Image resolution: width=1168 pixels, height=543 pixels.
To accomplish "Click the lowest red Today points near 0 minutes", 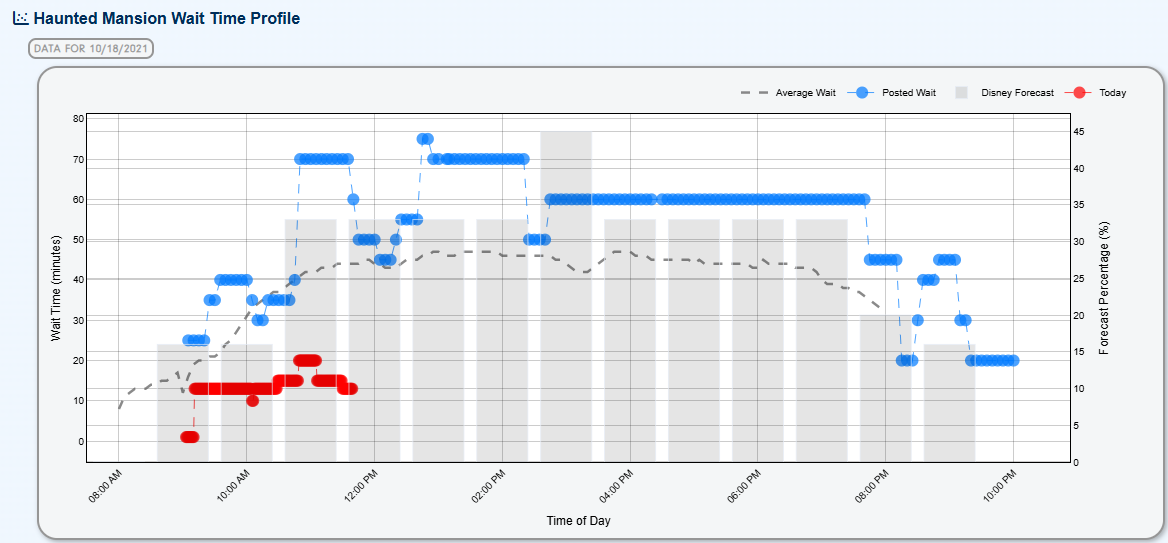I will point(189,436).
